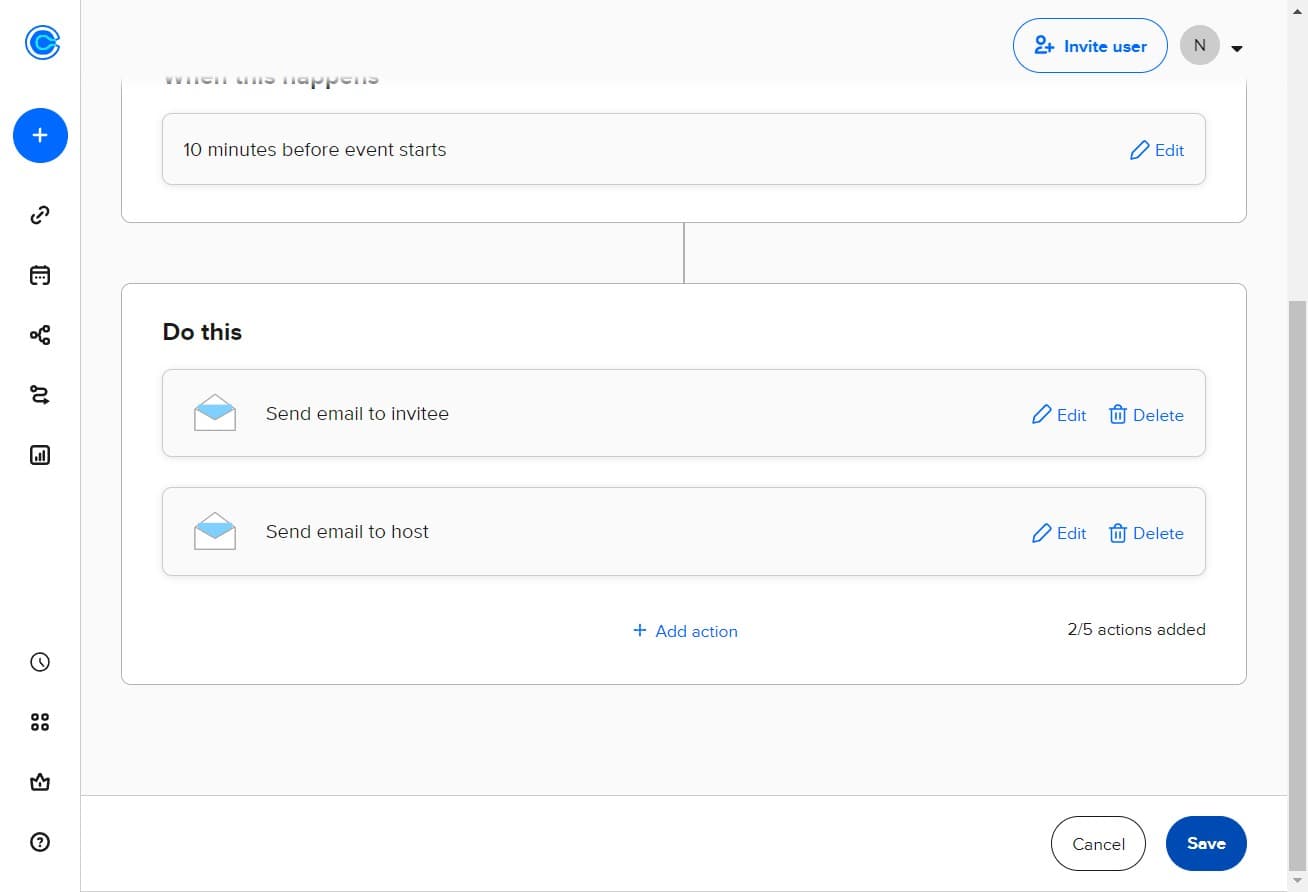The height and width of the screenshot is (892, 1308).
Task: Open the Help question mark icon
Action: [40, 842]
